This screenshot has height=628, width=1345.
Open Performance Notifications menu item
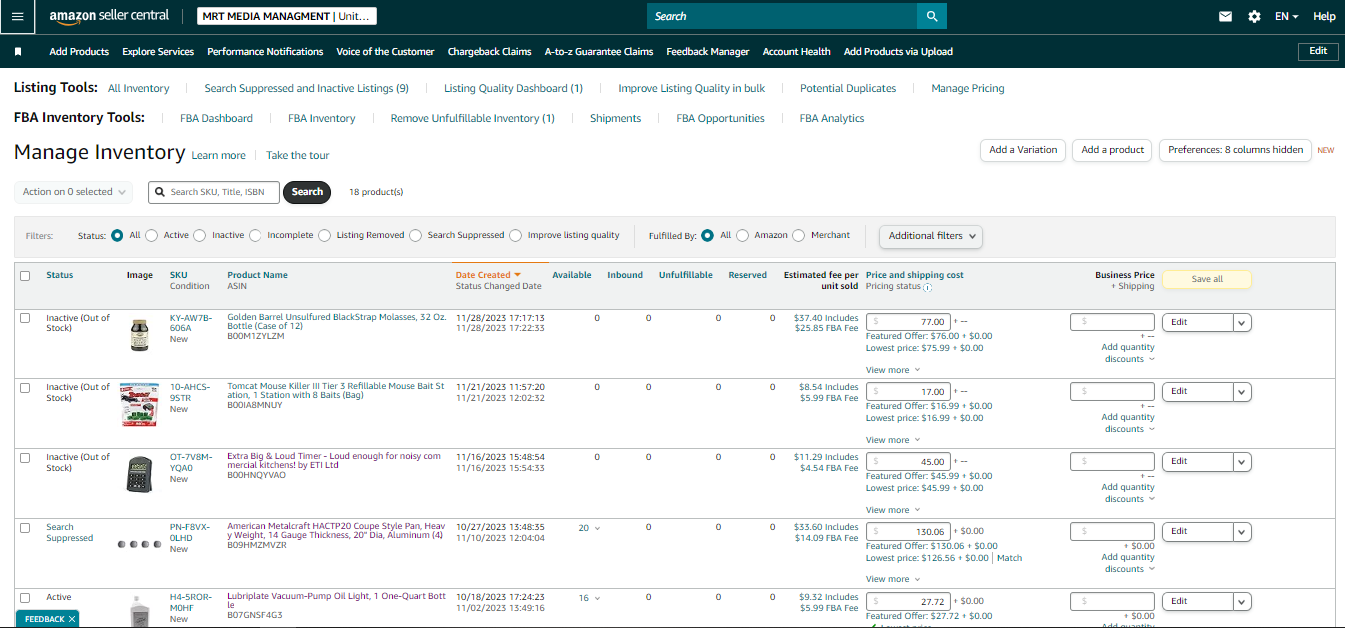tap(265, 51)
